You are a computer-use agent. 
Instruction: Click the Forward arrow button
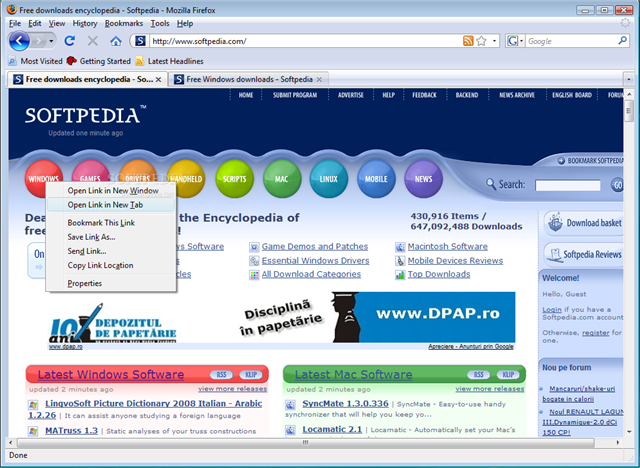[x=39, y=41]
